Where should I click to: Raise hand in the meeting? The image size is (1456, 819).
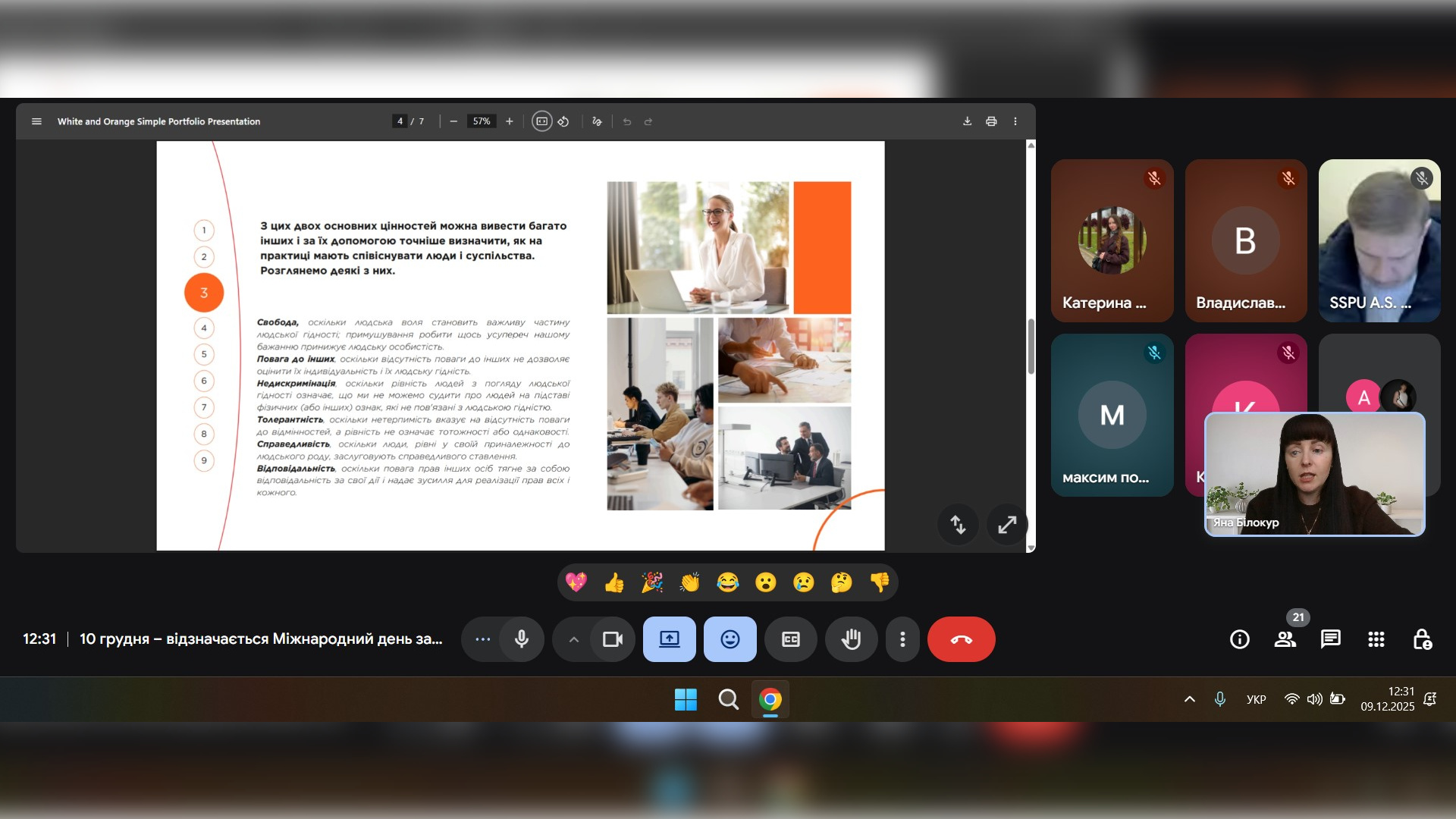point(851,639)
